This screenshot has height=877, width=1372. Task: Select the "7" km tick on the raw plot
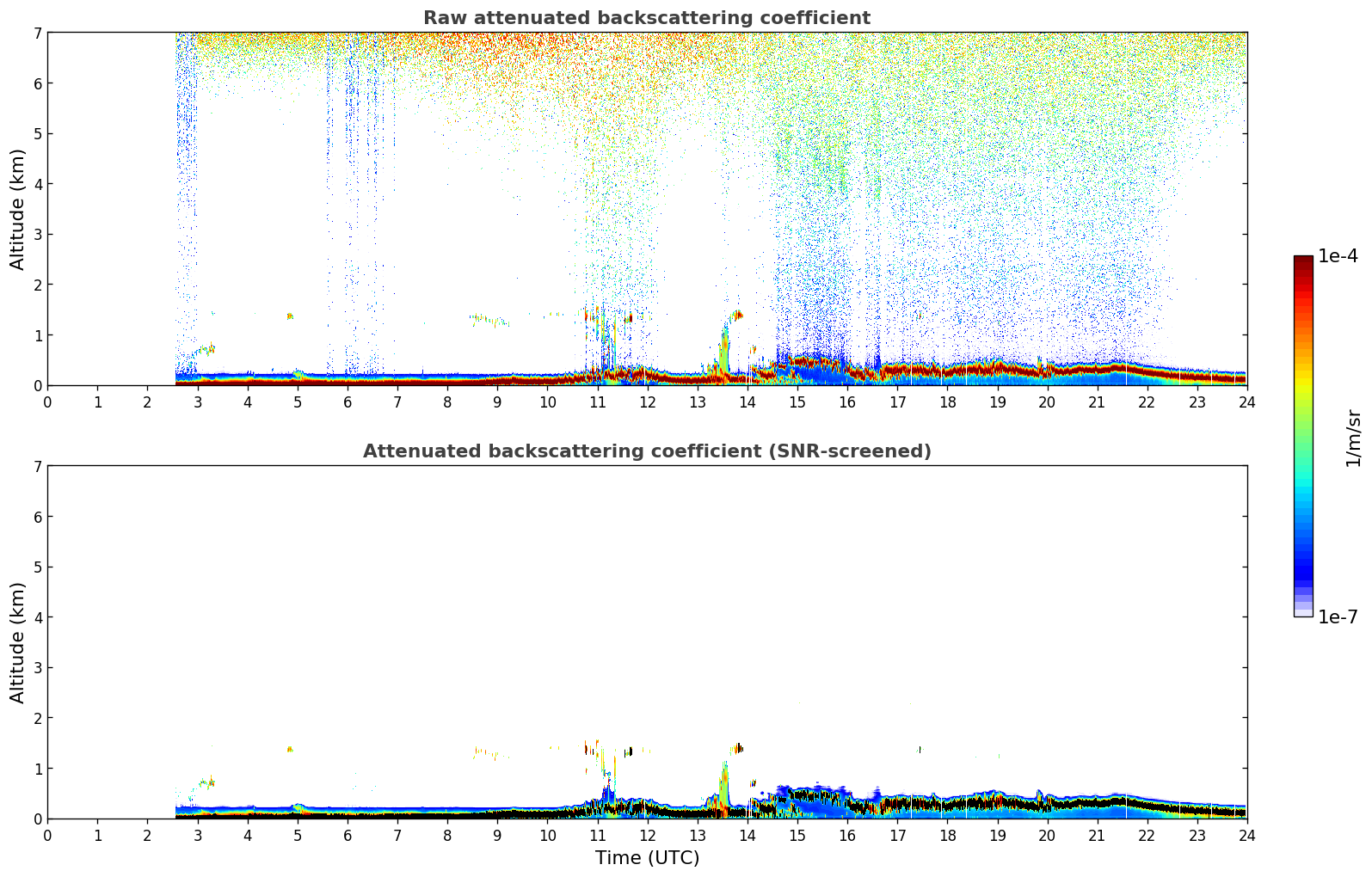coord(37,33)
